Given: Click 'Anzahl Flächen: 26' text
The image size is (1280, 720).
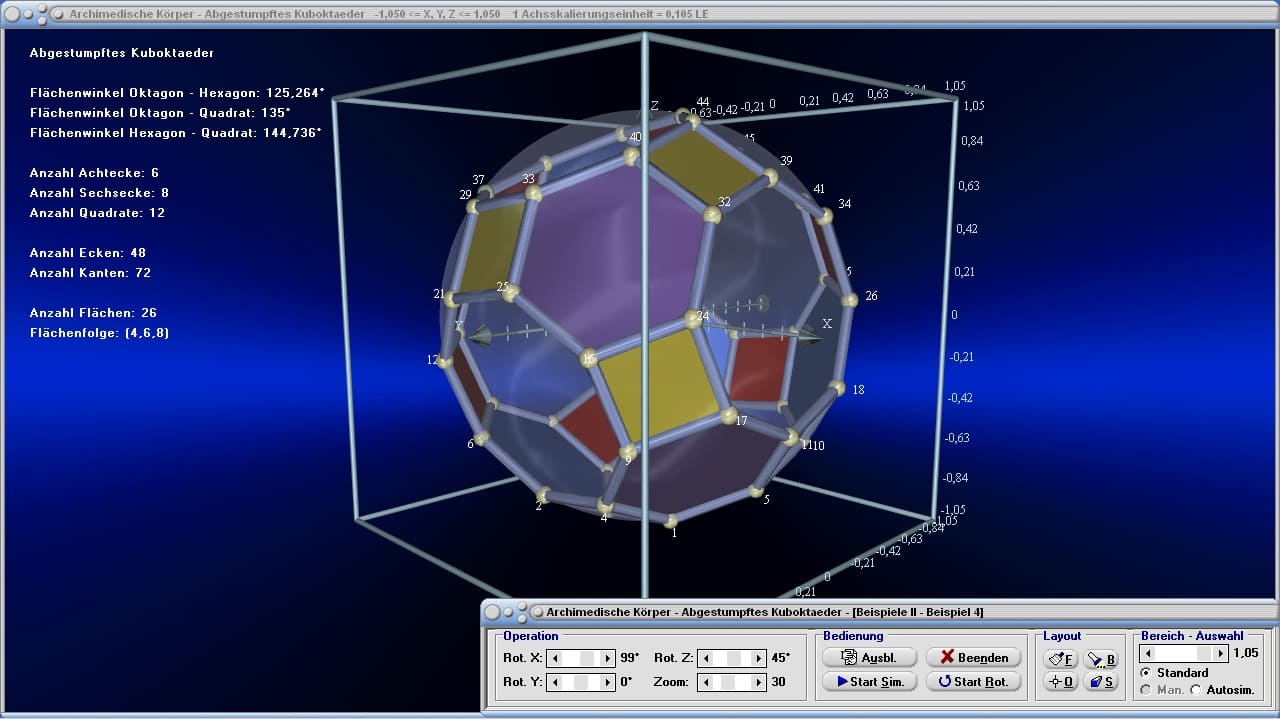Looking at the screenshot, I should pos(93,313).
